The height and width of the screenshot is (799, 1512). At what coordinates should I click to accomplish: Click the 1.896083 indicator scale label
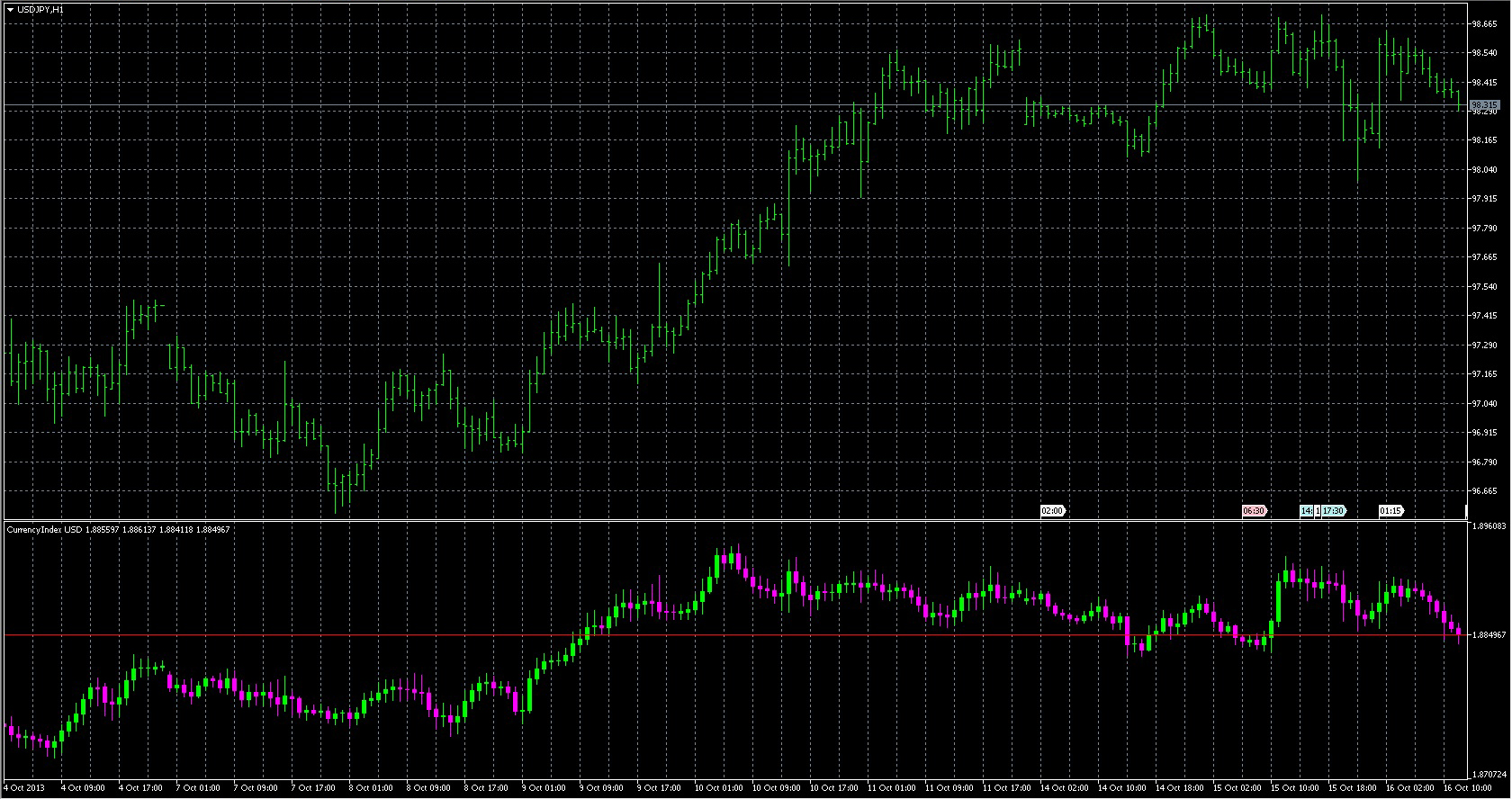(x=1488, y=525)
